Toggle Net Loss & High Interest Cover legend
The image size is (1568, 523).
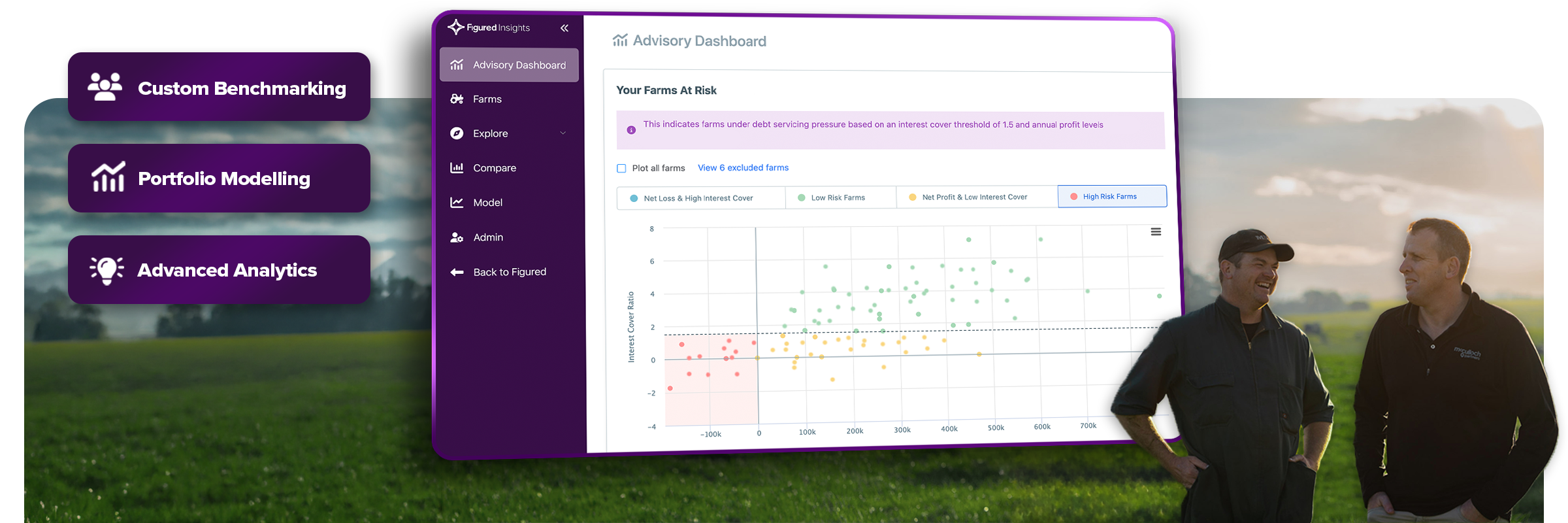pyautogui.click(x=700, y=198)
